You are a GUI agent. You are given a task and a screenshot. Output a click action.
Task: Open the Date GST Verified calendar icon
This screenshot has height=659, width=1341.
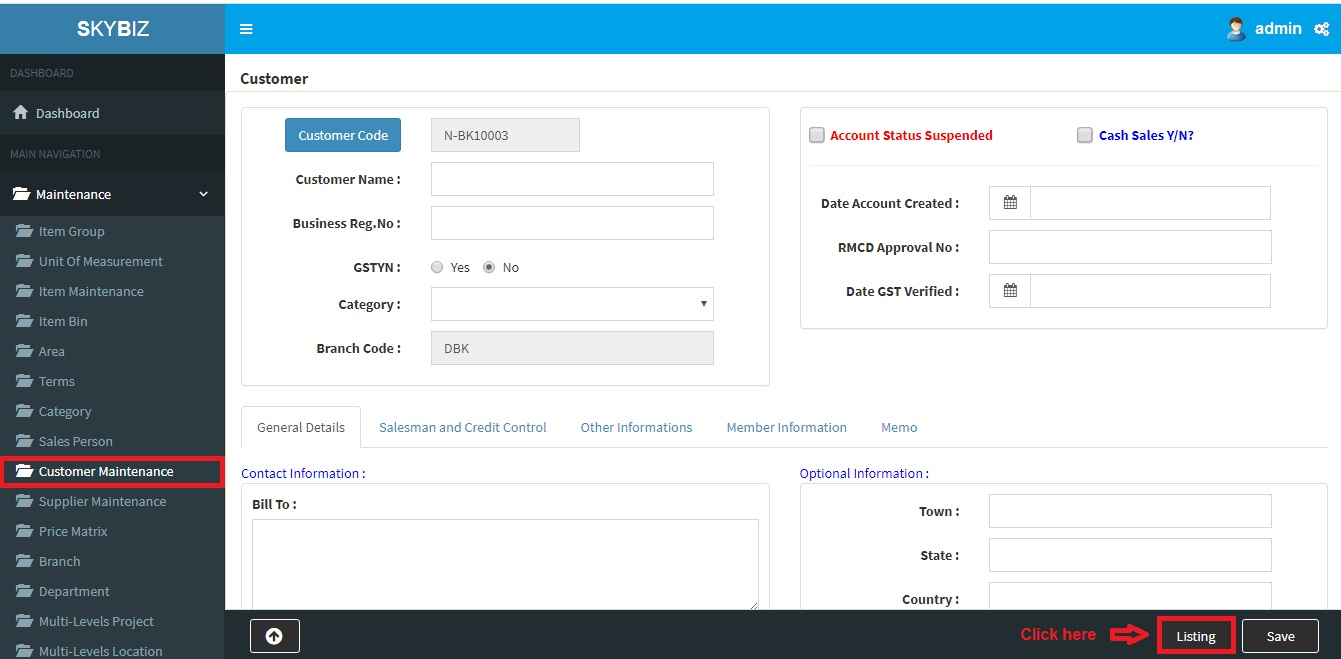coord(1010,291)
